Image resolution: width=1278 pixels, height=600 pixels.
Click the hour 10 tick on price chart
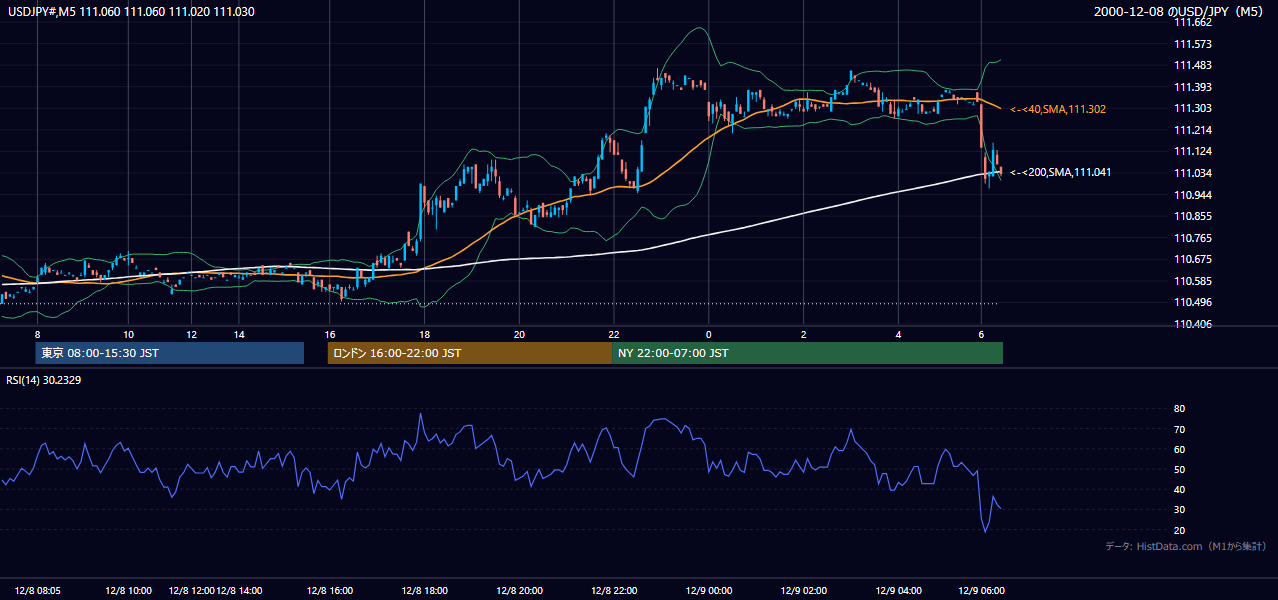click(128, 334)
